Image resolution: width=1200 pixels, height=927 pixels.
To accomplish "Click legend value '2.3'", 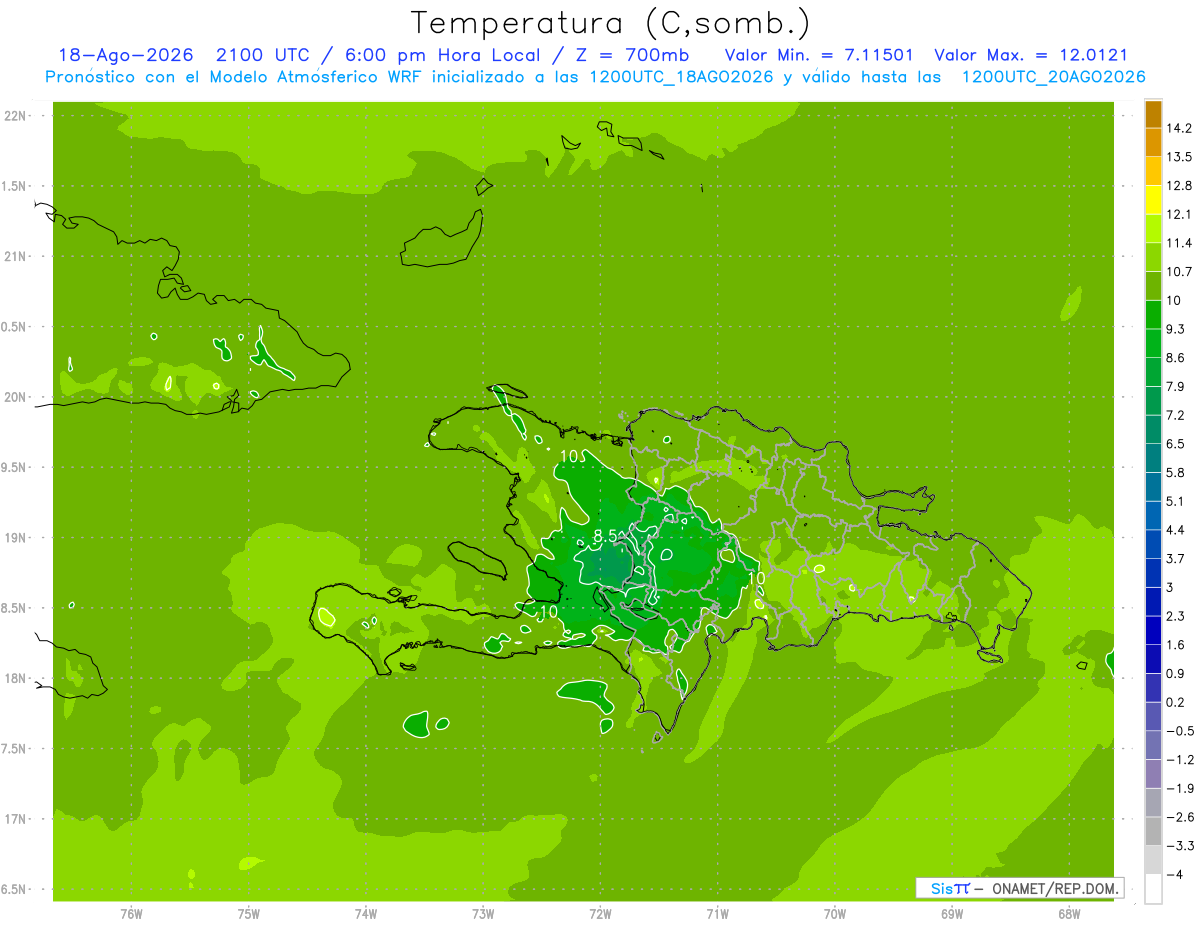I will click(x=1176, y=616).
